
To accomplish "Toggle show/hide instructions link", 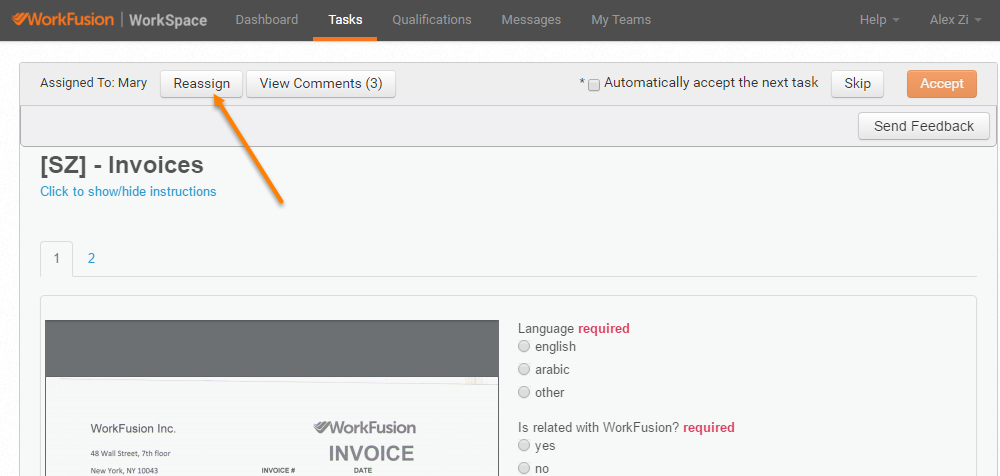I will click(x=128, y=191).
